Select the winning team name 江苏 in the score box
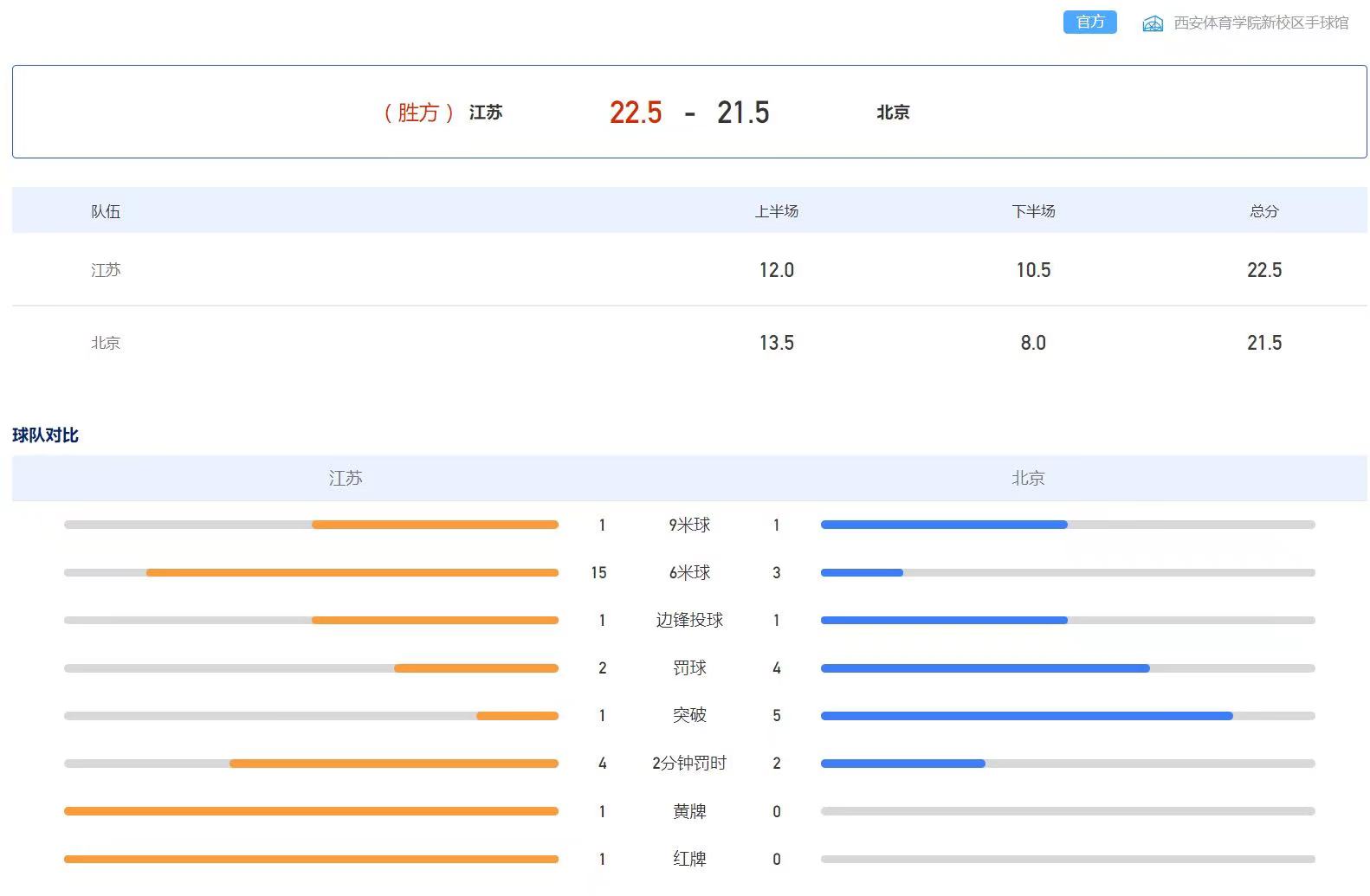 tap(485, 113)
